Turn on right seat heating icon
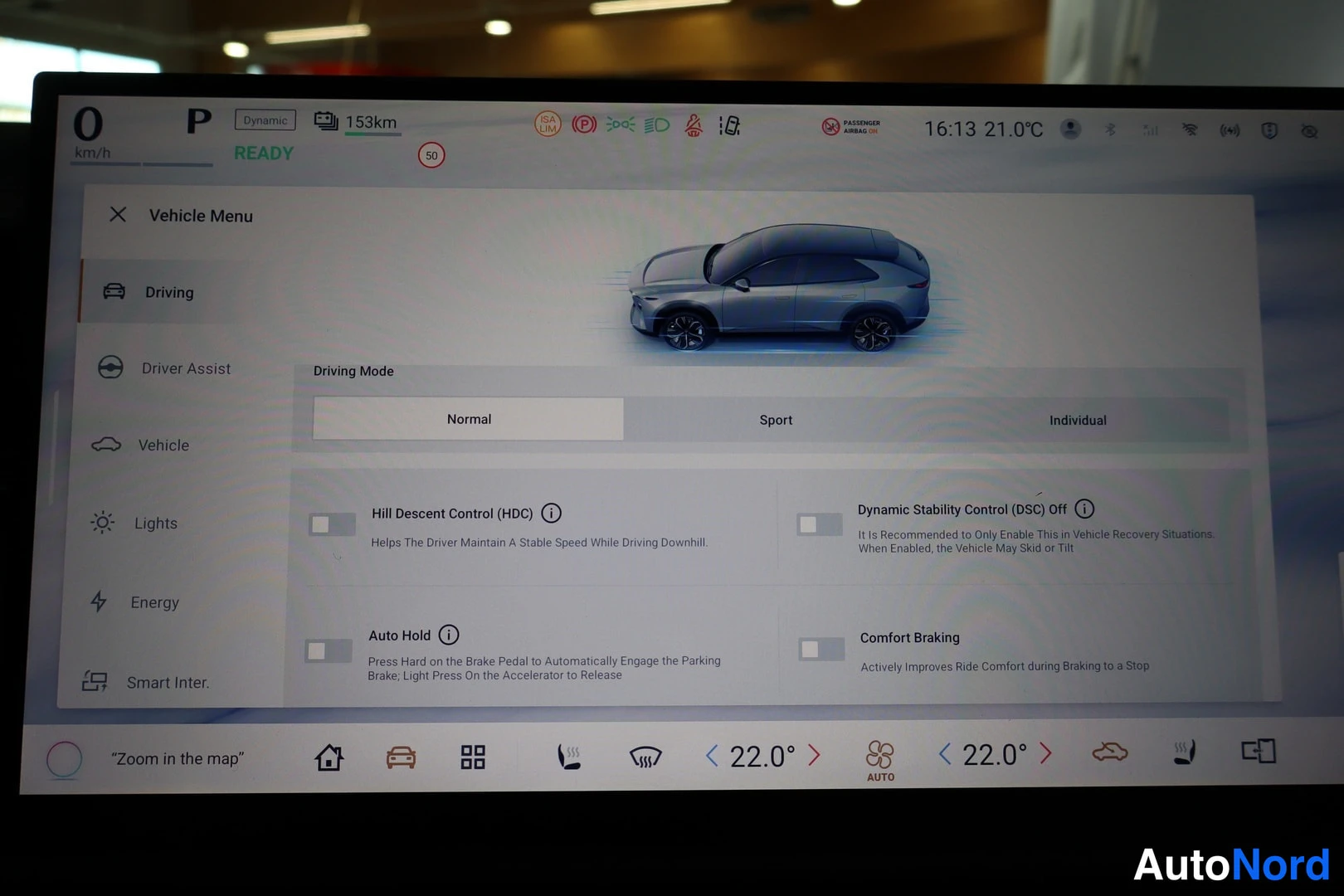 (1185, 752)
